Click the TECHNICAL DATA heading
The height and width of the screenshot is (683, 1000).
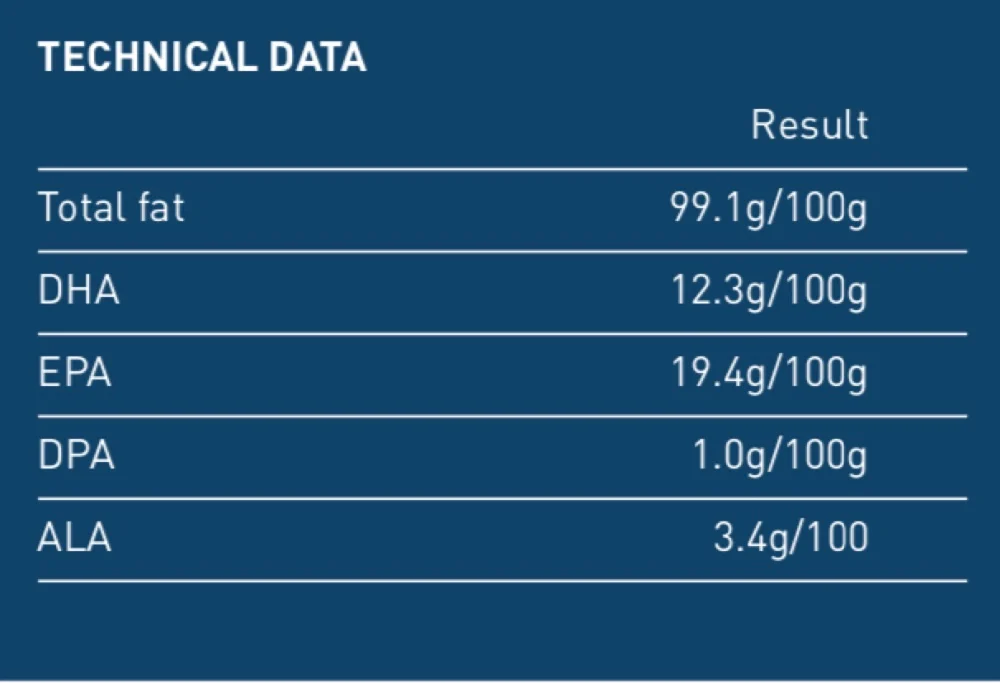coord(202,57)
